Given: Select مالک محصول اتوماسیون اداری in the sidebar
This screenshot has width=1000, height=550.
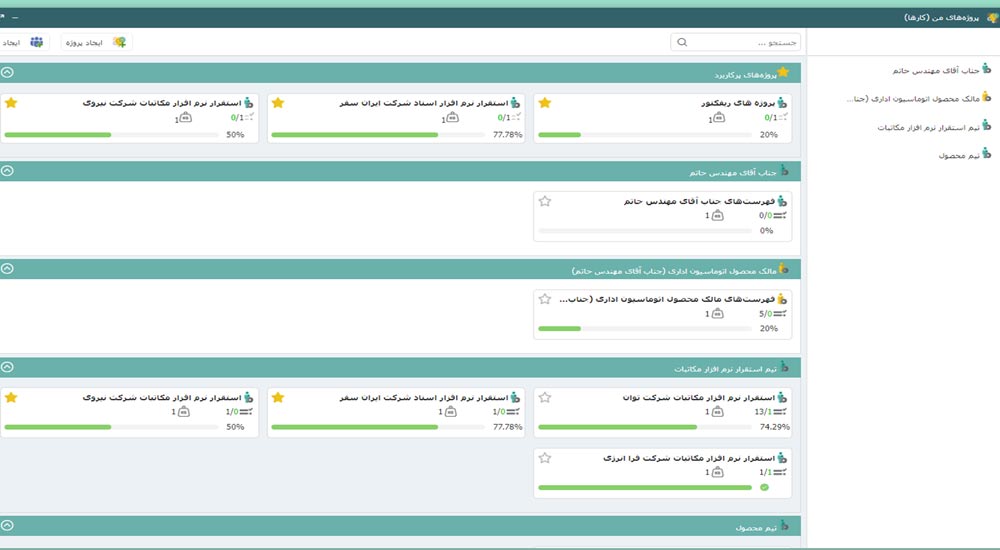Looking at the screenshot, I should tap(913, 99).
